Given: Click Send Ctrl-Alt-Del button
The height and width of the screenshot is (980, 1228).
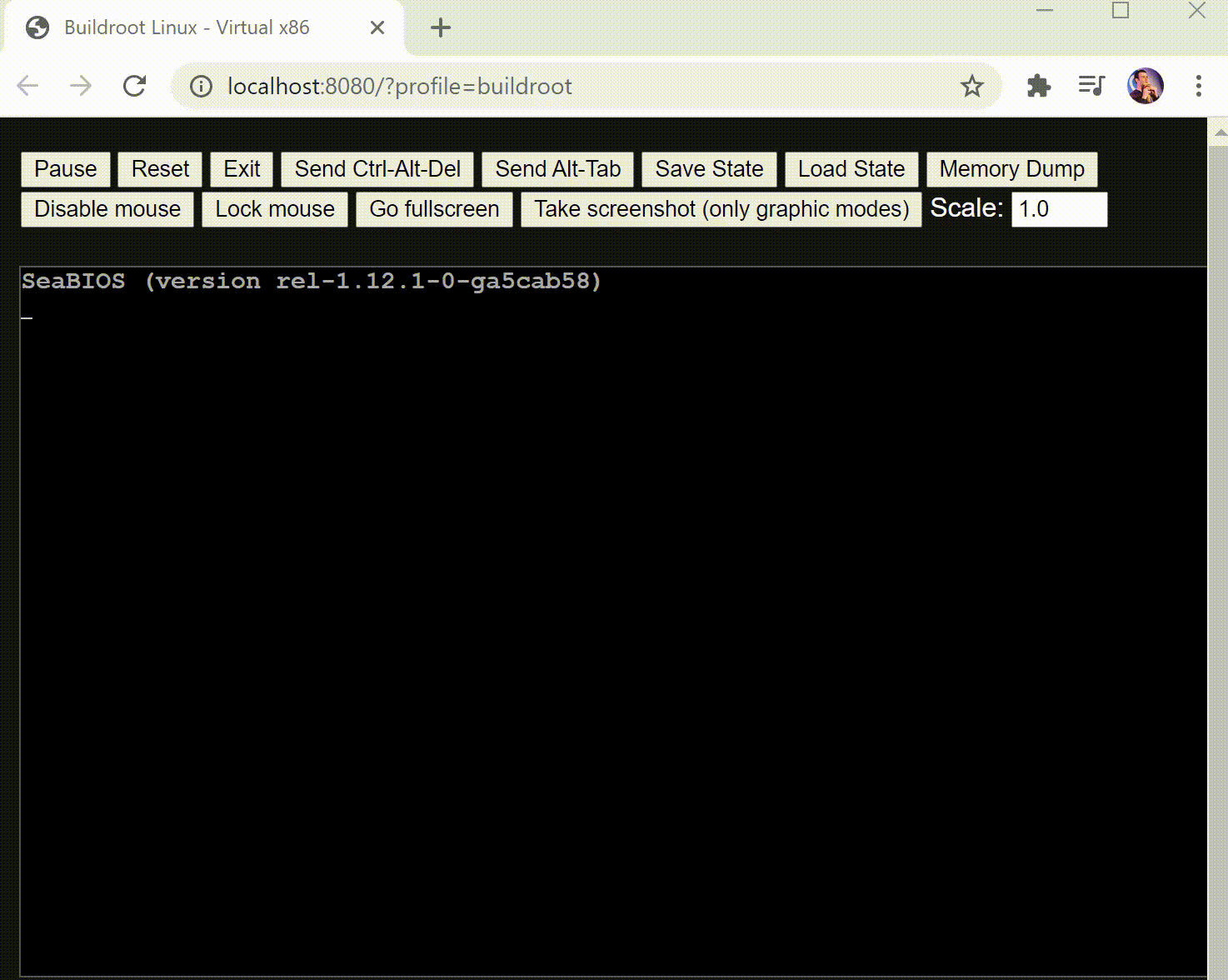Looking at the screenshot, I should [x=377, y=169].
